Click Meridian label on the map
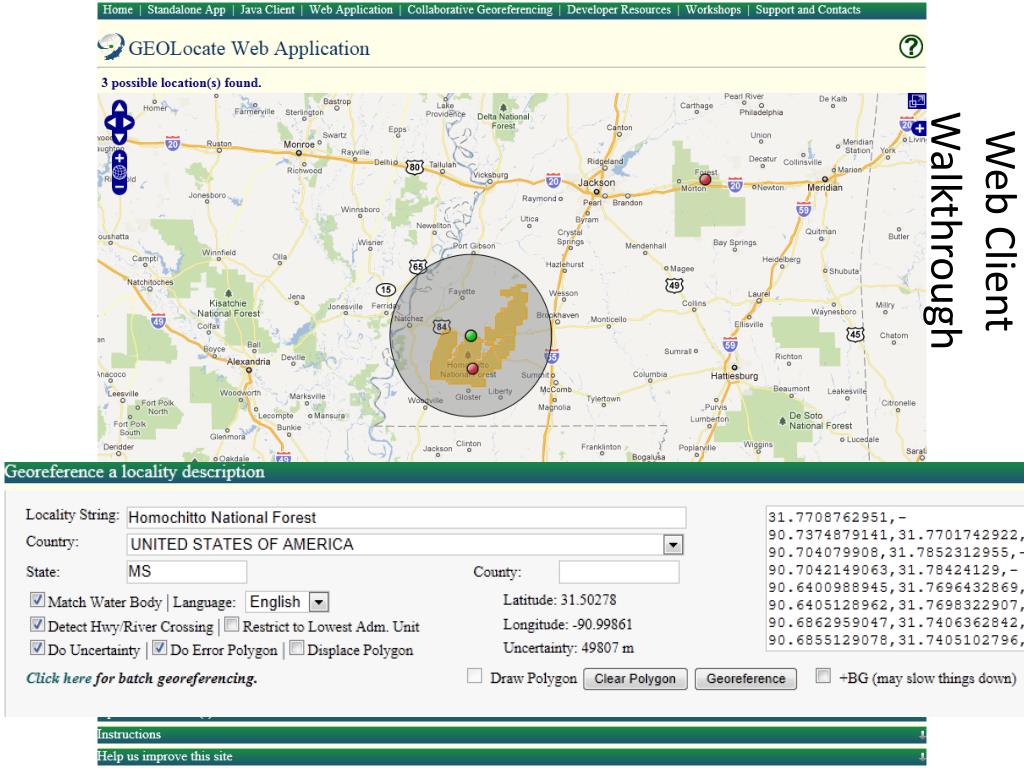1024x768 pixels. click(x=825, y=187)
